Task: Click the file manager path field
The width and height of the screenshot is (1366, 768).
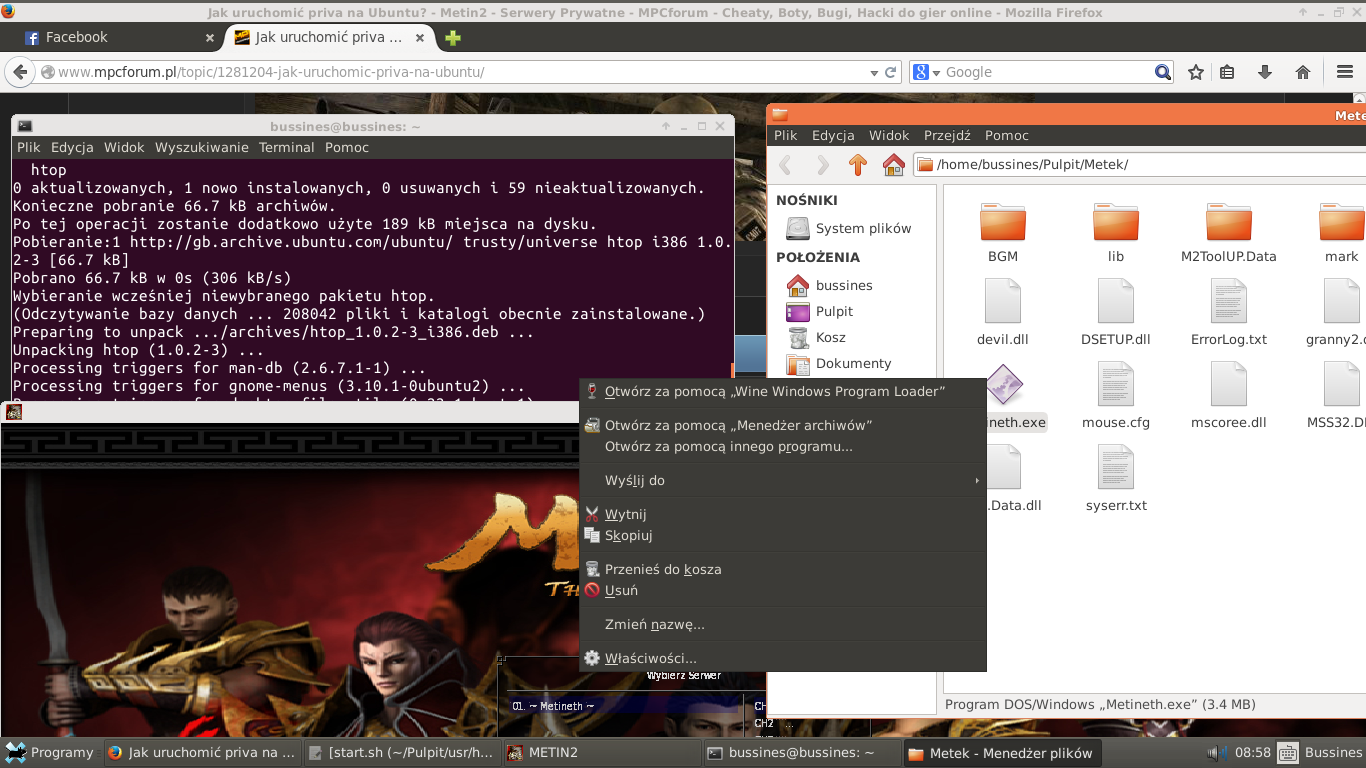Action: pos(1140,164)
